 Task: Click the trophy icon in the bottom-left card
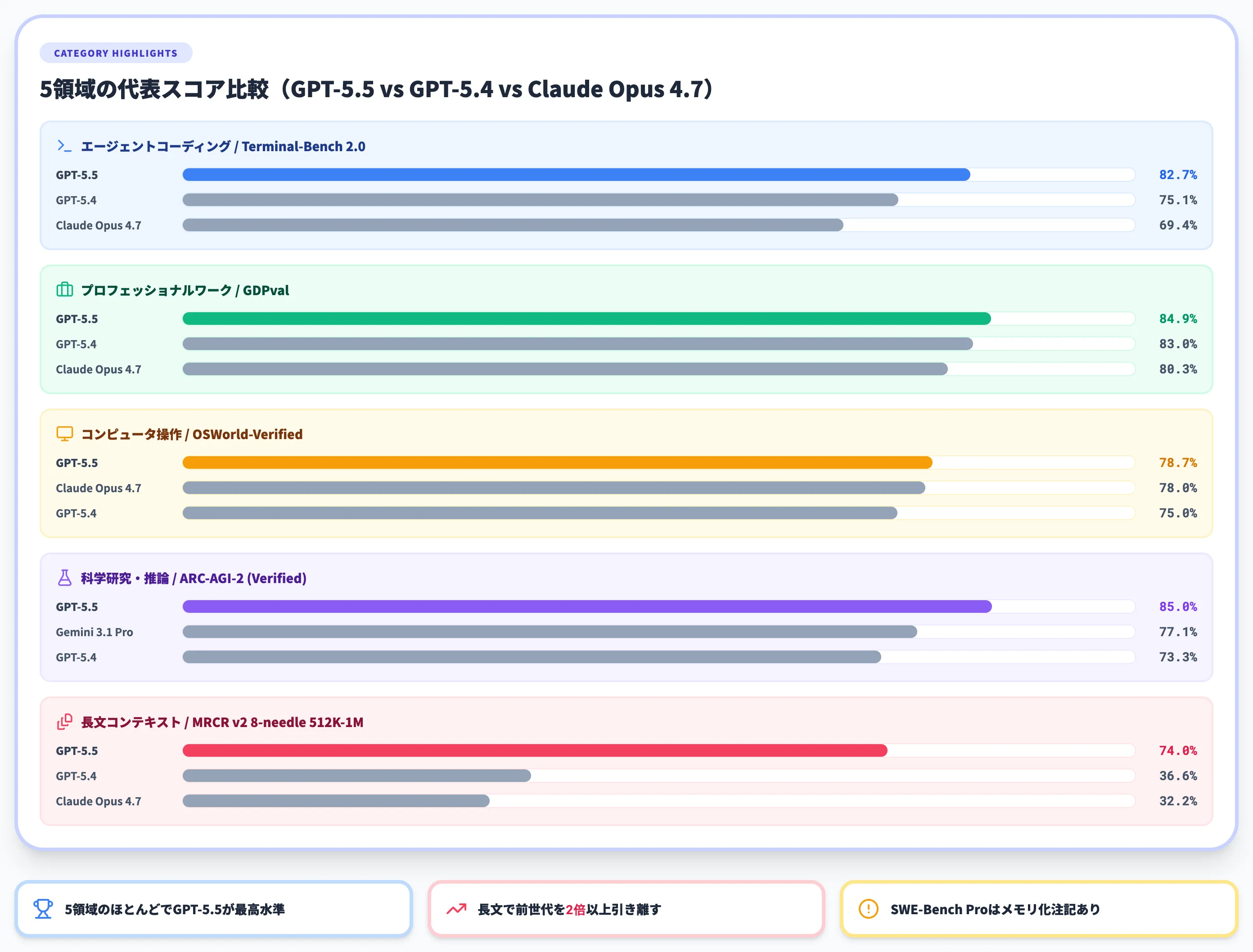point(44,909)
